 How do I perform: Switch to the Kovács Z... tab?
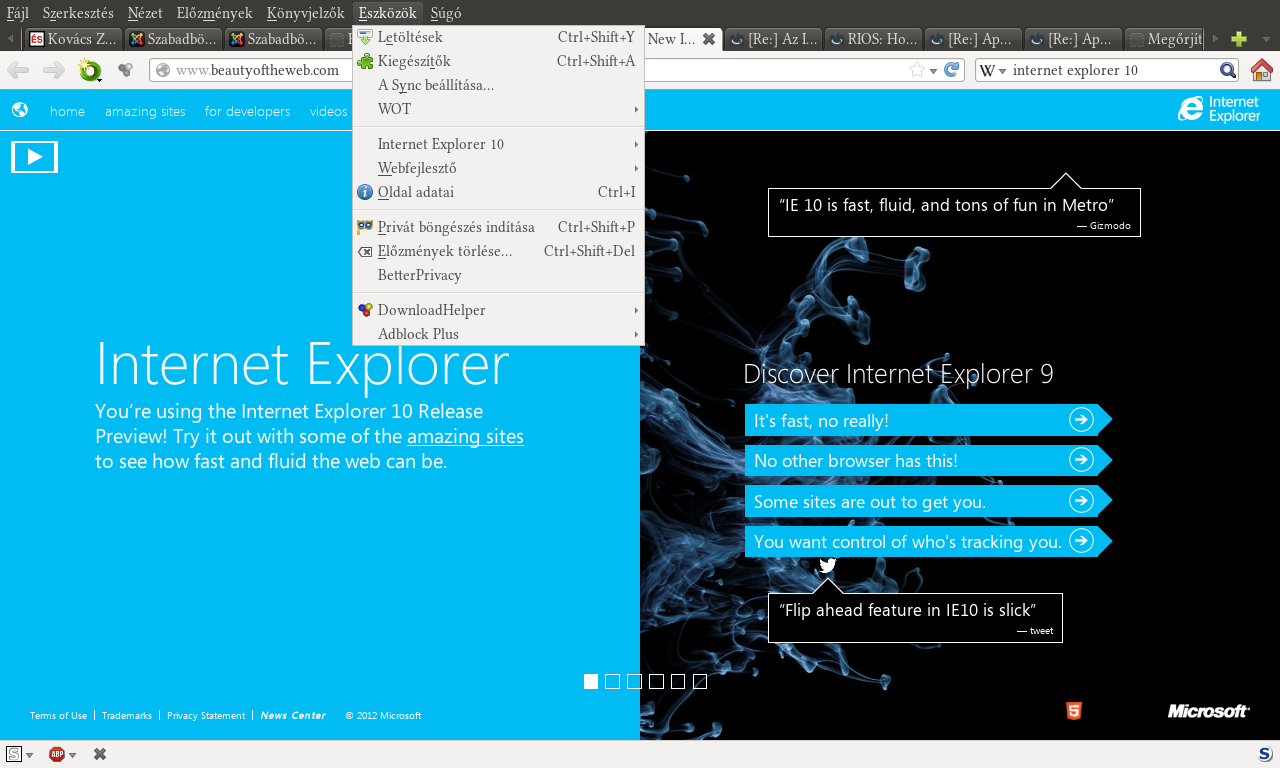click(73, 39)
